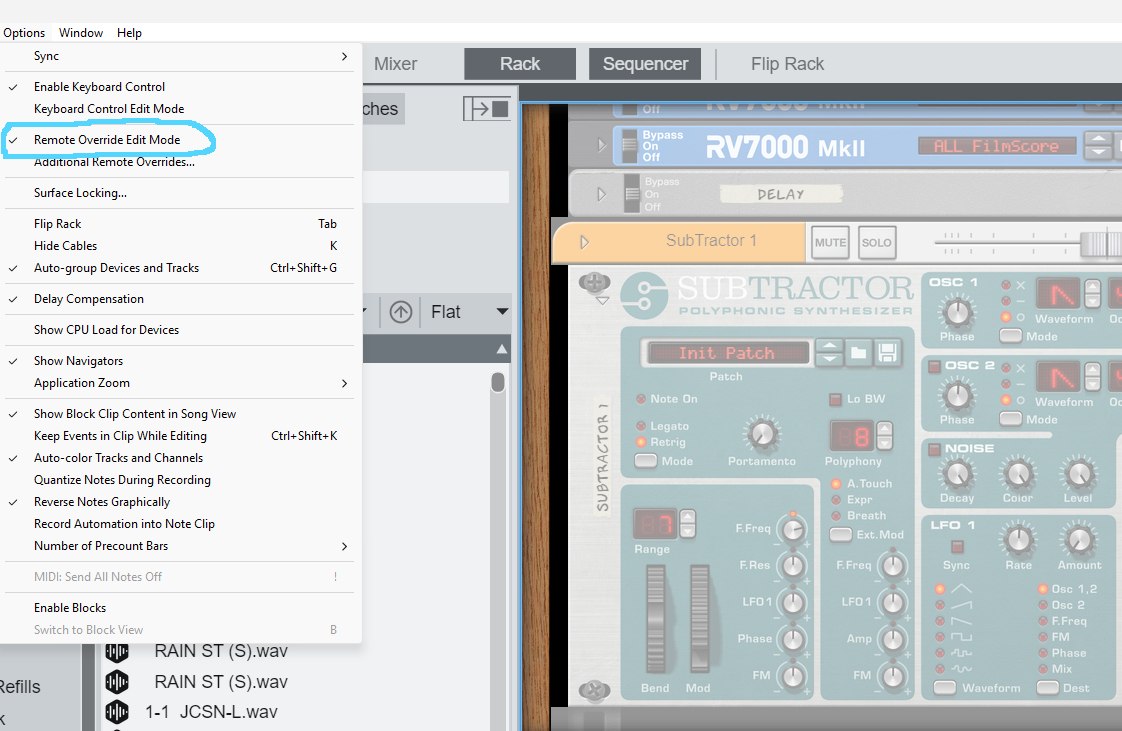Switch to the Sequencer view
Image resolution: width=1122 pixels, height=731 pixels.
point(645,64)
